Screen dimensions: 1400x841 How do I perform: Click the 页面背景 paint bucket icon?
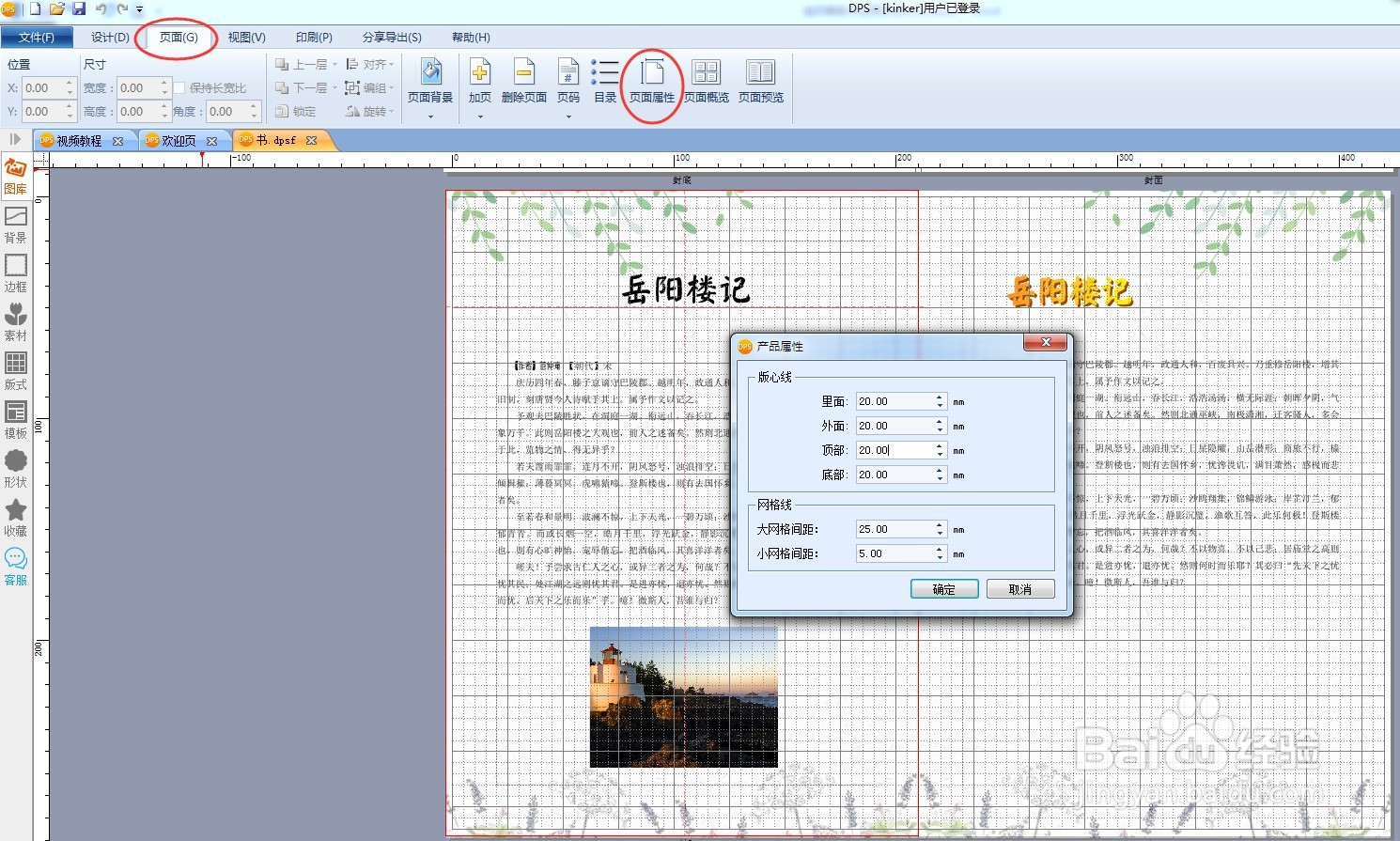tap(430, 72)
